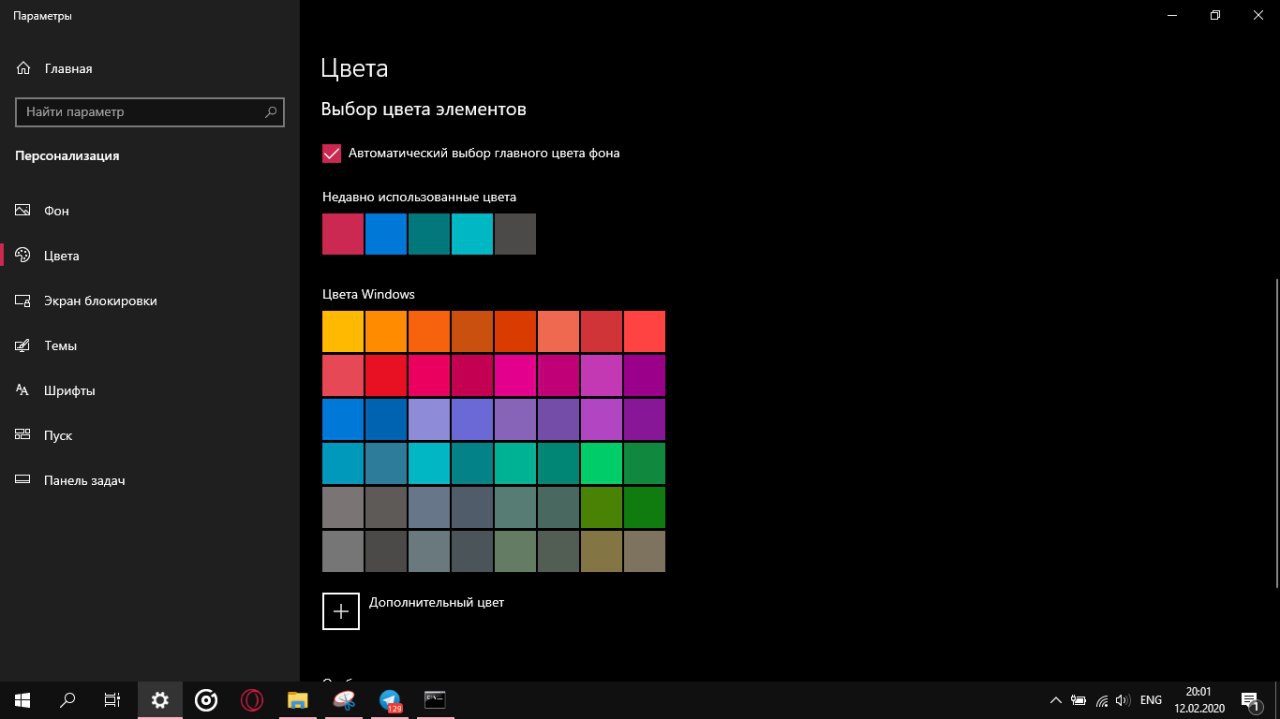
Task: Open File Explorer from the taskbar
Action: pyautogui.click(x=298, y=700)
